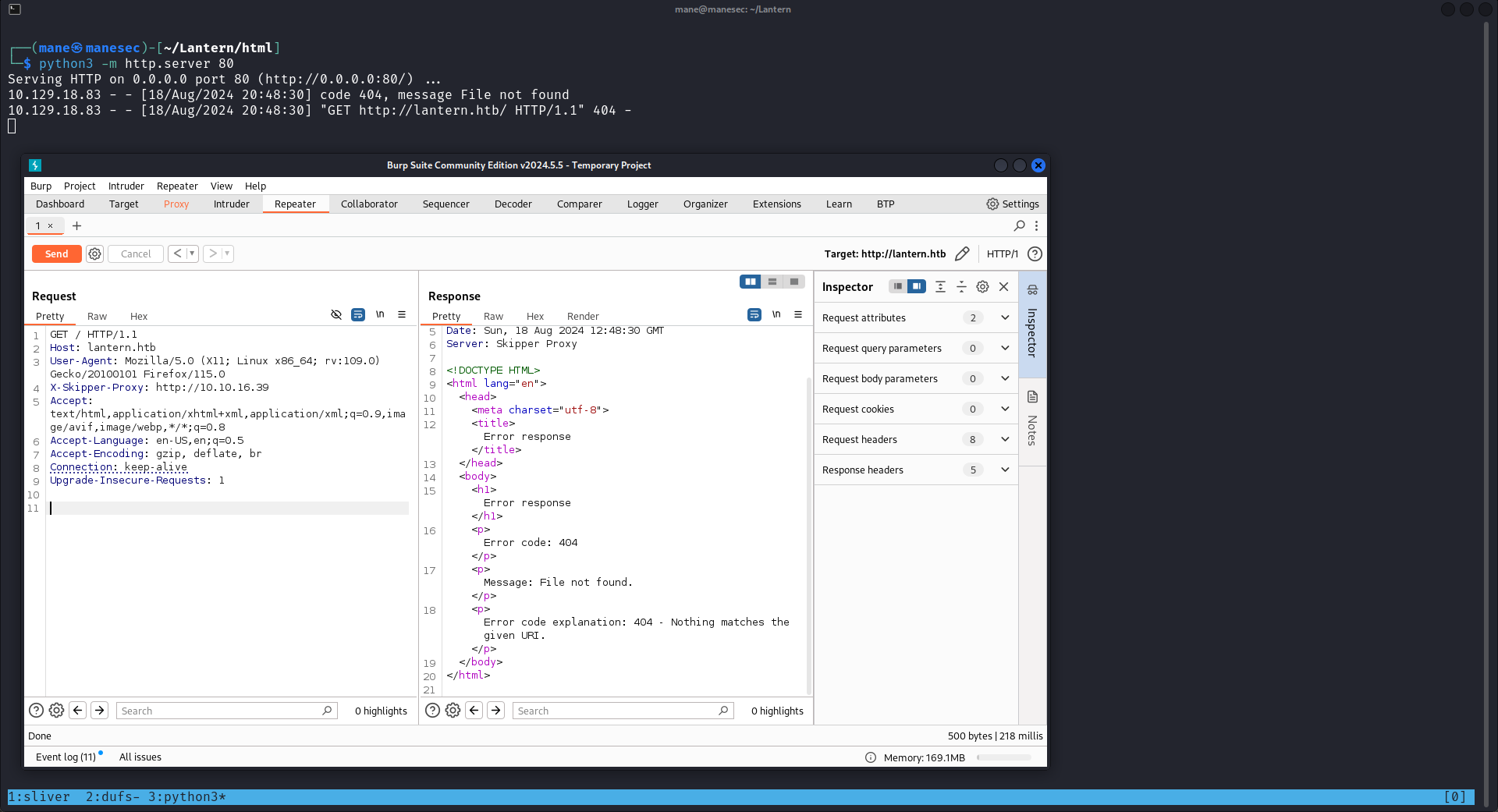Open Inspector side tab
This screenshot has height=812, width=1498.
[1032, 324]
